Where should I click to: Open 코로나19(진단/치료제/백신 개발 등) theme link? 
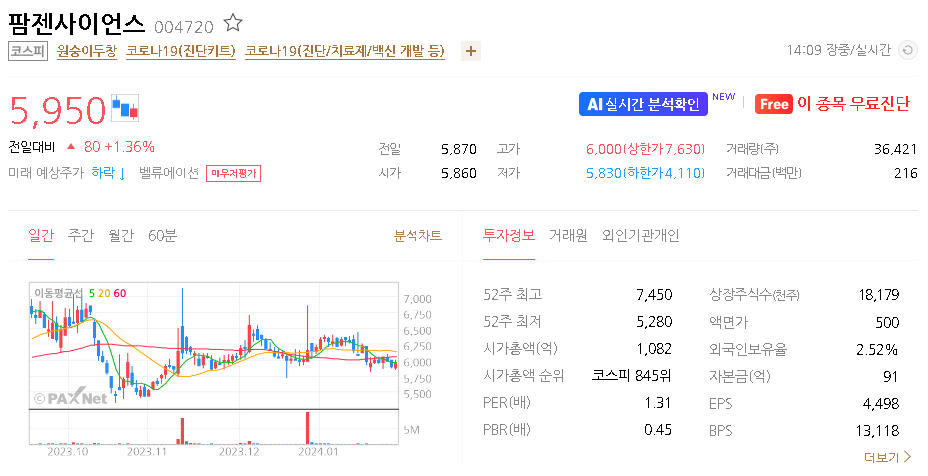pos(344,51)
